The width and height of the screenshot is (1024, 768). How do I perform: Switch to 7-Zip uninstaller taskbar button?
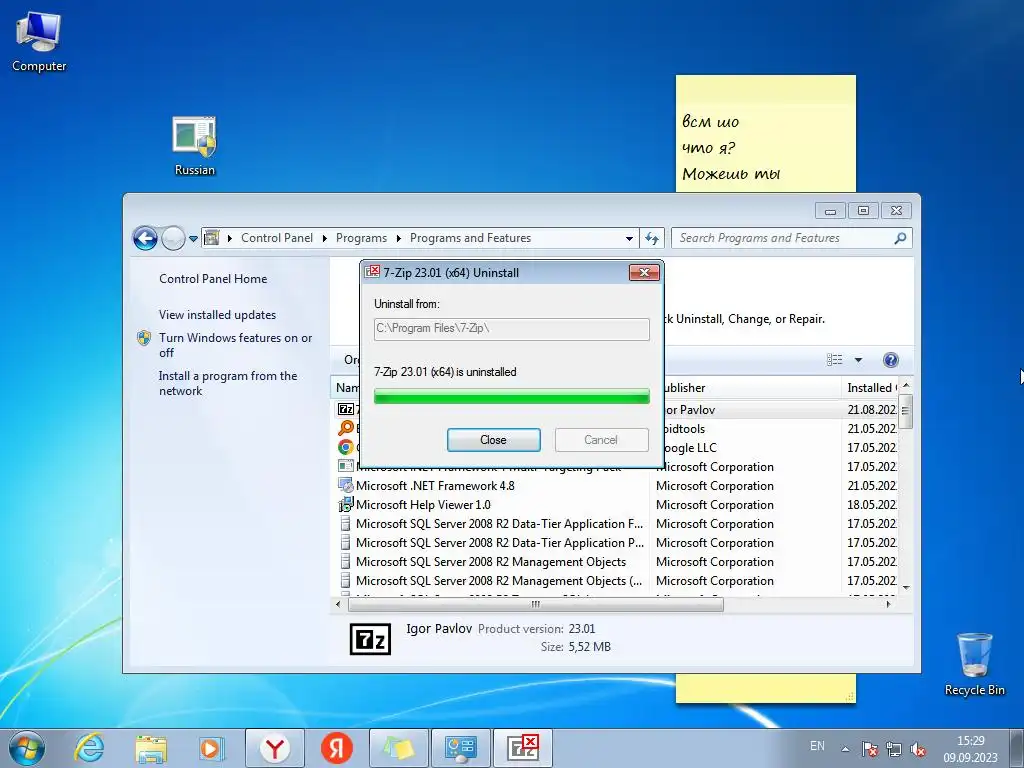522,748
